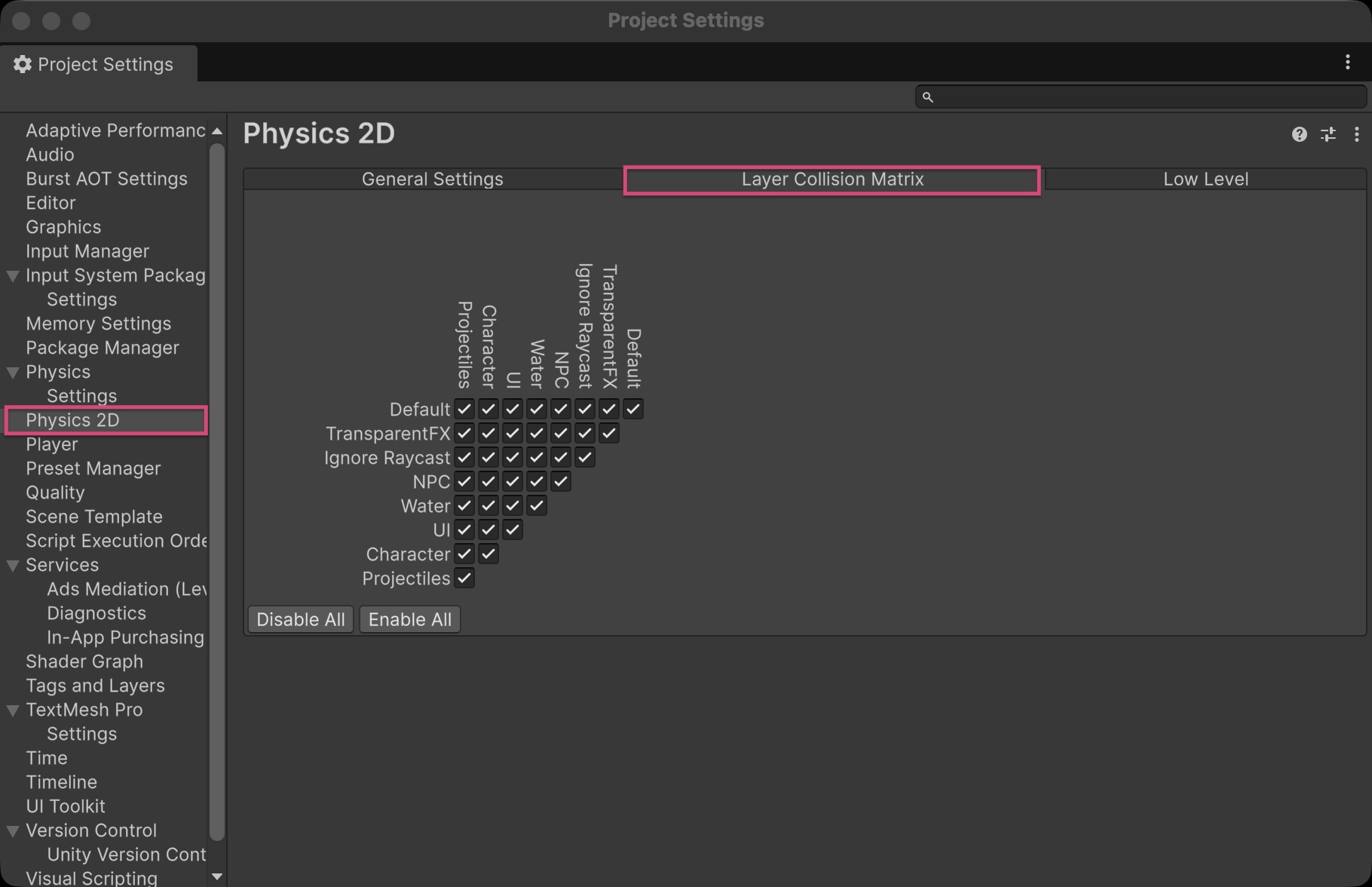Select Tags and Layers in the sidebar

pyautogui.click(x=95, y=685)
